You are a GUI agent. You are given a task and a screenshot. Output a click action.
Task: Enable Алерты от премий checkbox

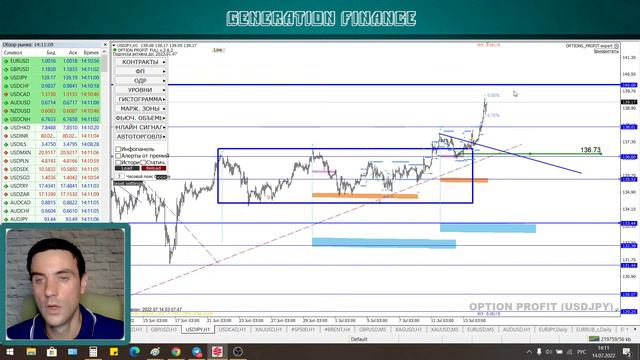[x=118, y=156]
